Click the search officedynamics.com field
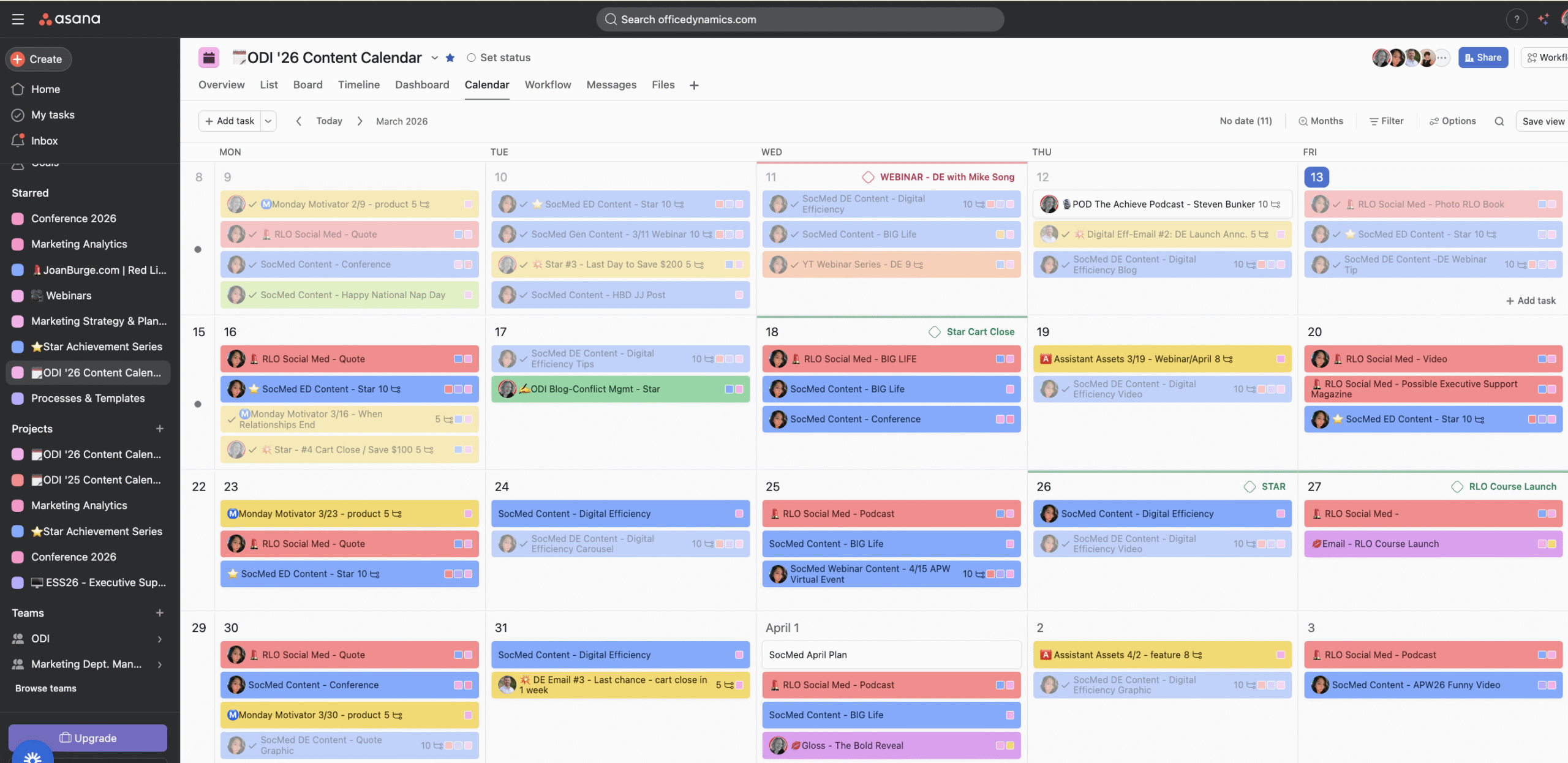 click(x=799, y=19)
